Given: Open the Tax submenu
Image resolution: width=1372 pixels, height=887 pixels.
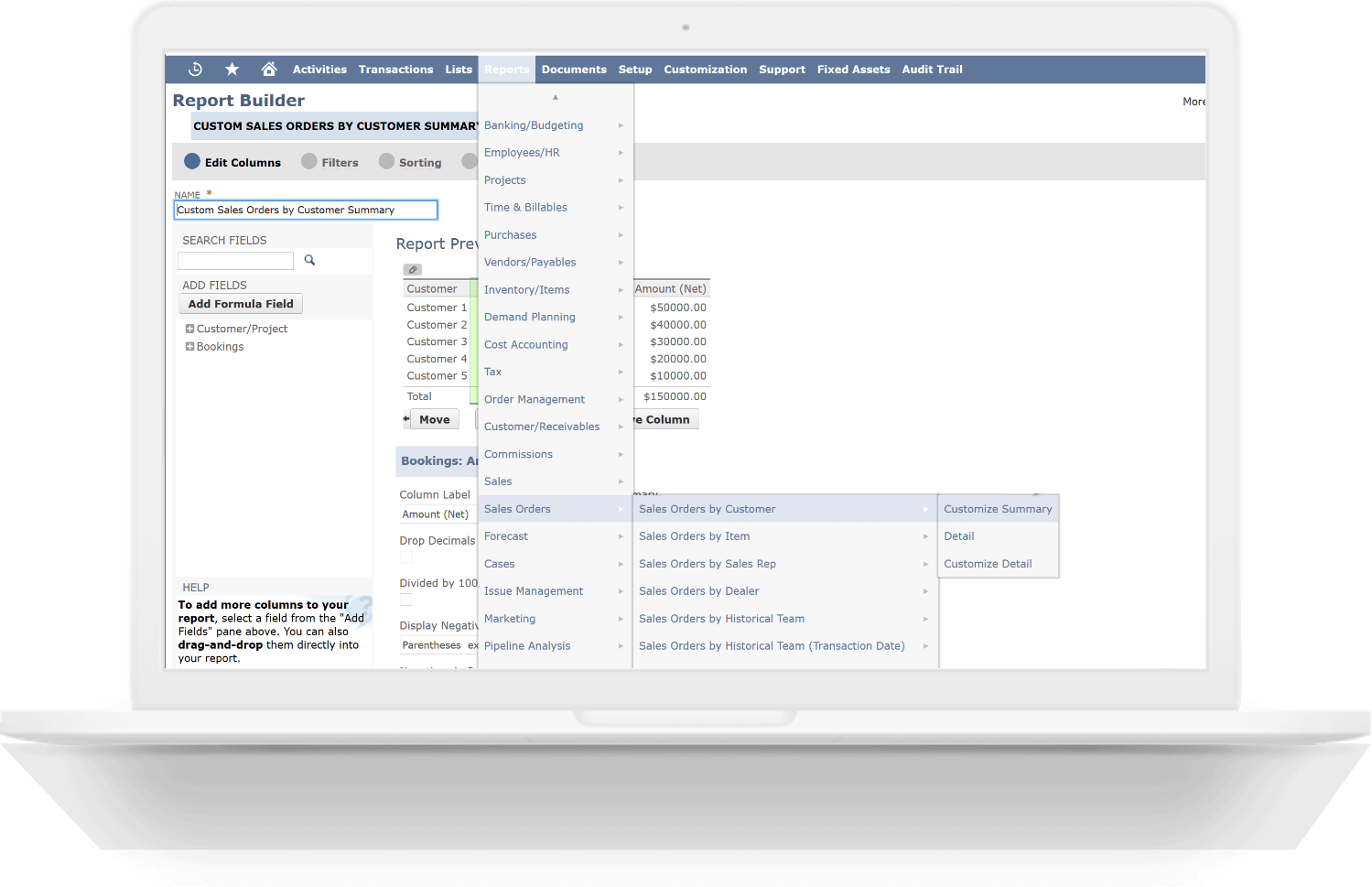Looking at the screenshot, I should (555, 372).
